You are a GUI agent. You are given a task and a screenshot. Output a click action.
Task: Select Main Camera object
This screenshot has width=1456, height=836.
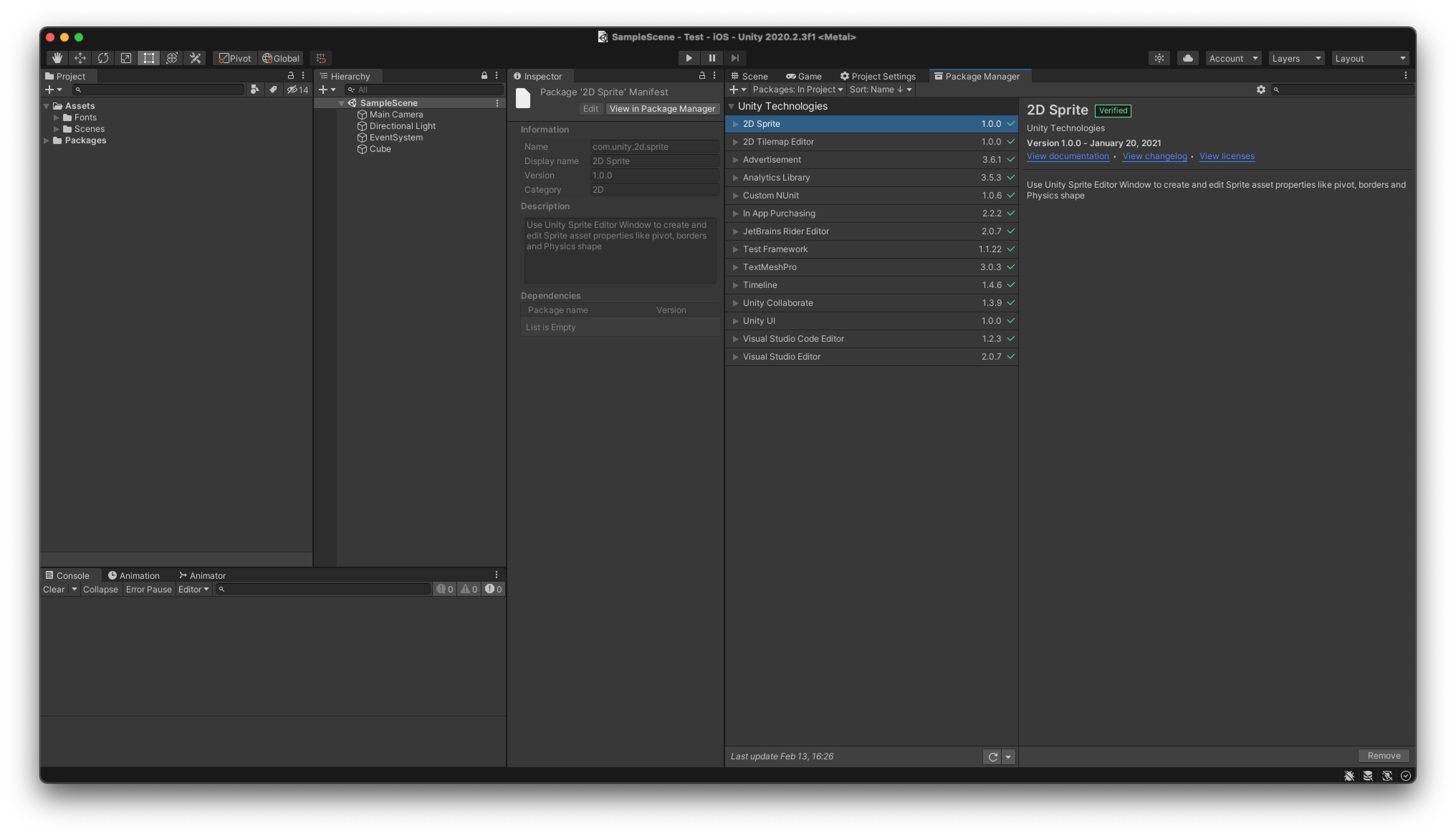click(x=396, y=114)
